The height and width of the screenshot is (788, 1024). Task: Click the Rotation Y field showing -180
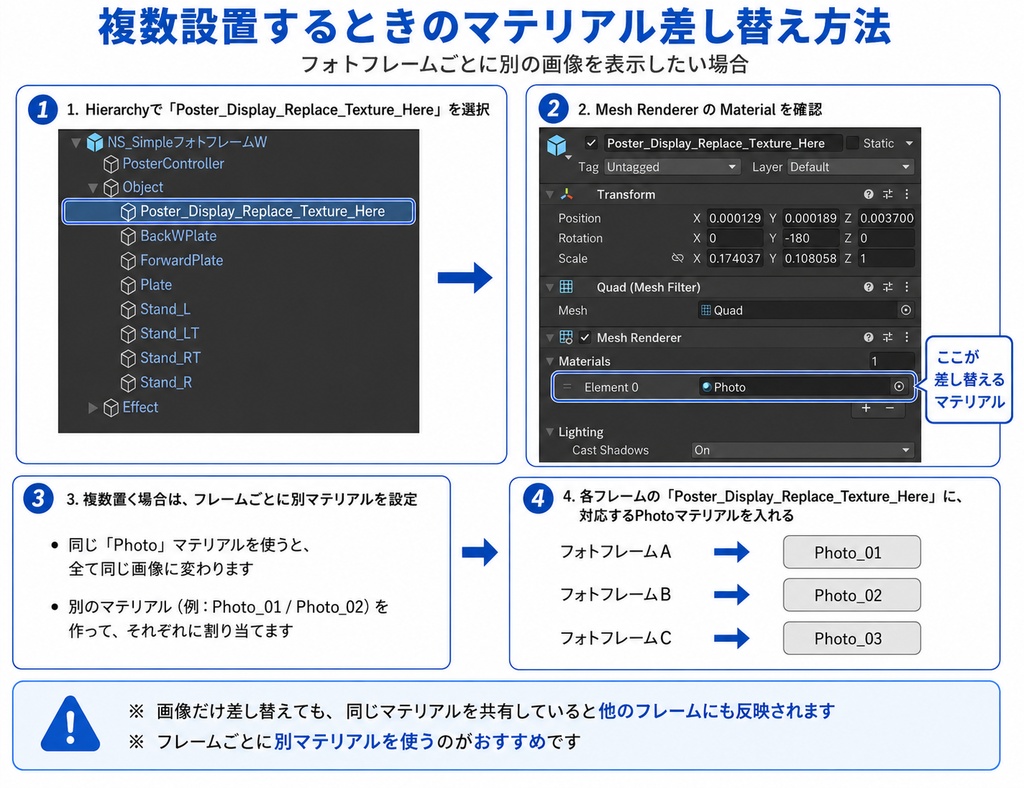[810, 238]
